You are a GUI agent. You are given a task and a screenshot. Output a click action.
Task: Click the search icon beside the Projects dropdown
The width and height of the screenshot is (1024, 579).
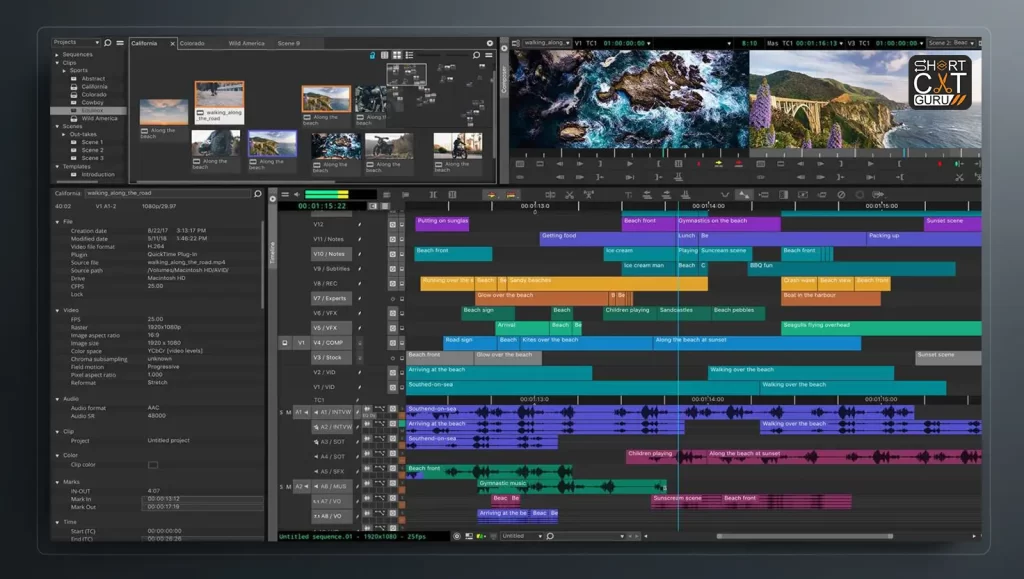pos(108,43)
